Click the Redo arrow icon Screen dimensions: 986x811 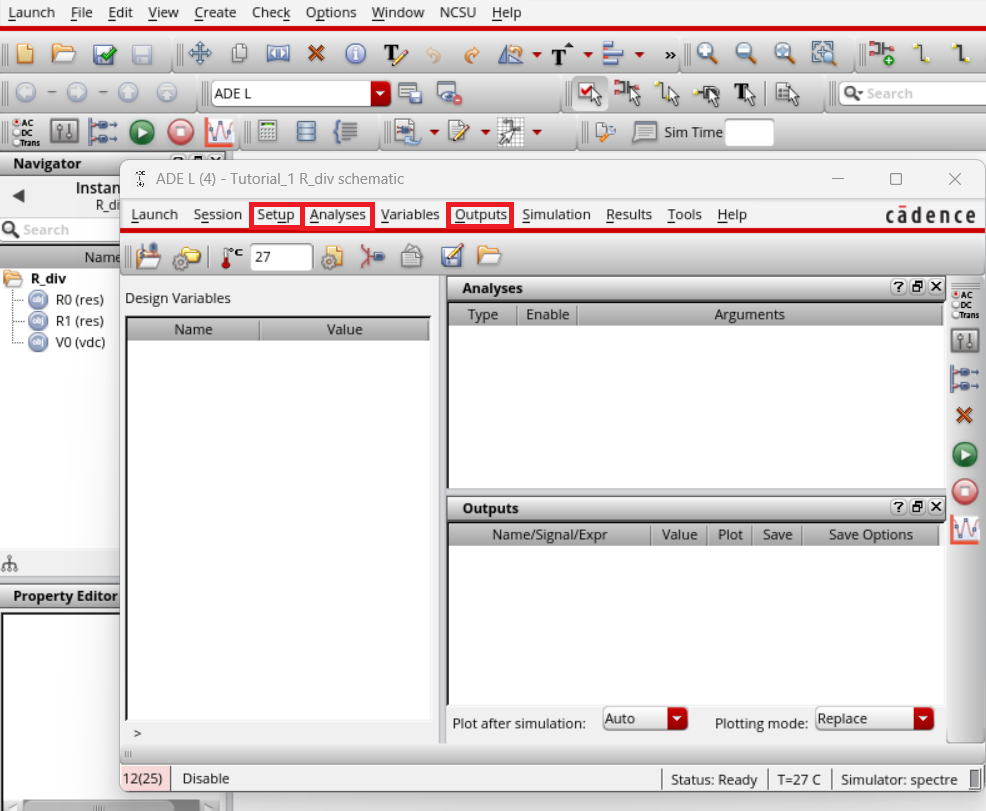pyautogui.click(x=472, y=55)
